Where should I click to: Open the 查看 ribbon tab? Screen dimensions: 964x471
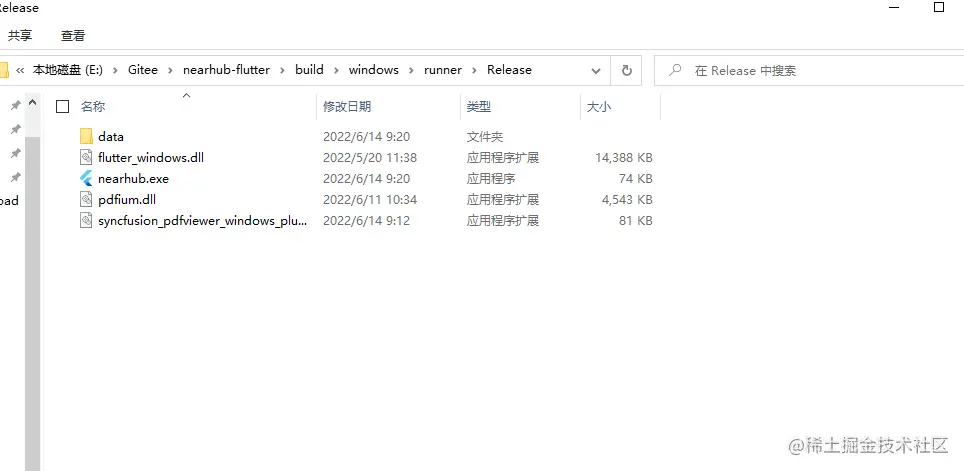pos(73,36)
